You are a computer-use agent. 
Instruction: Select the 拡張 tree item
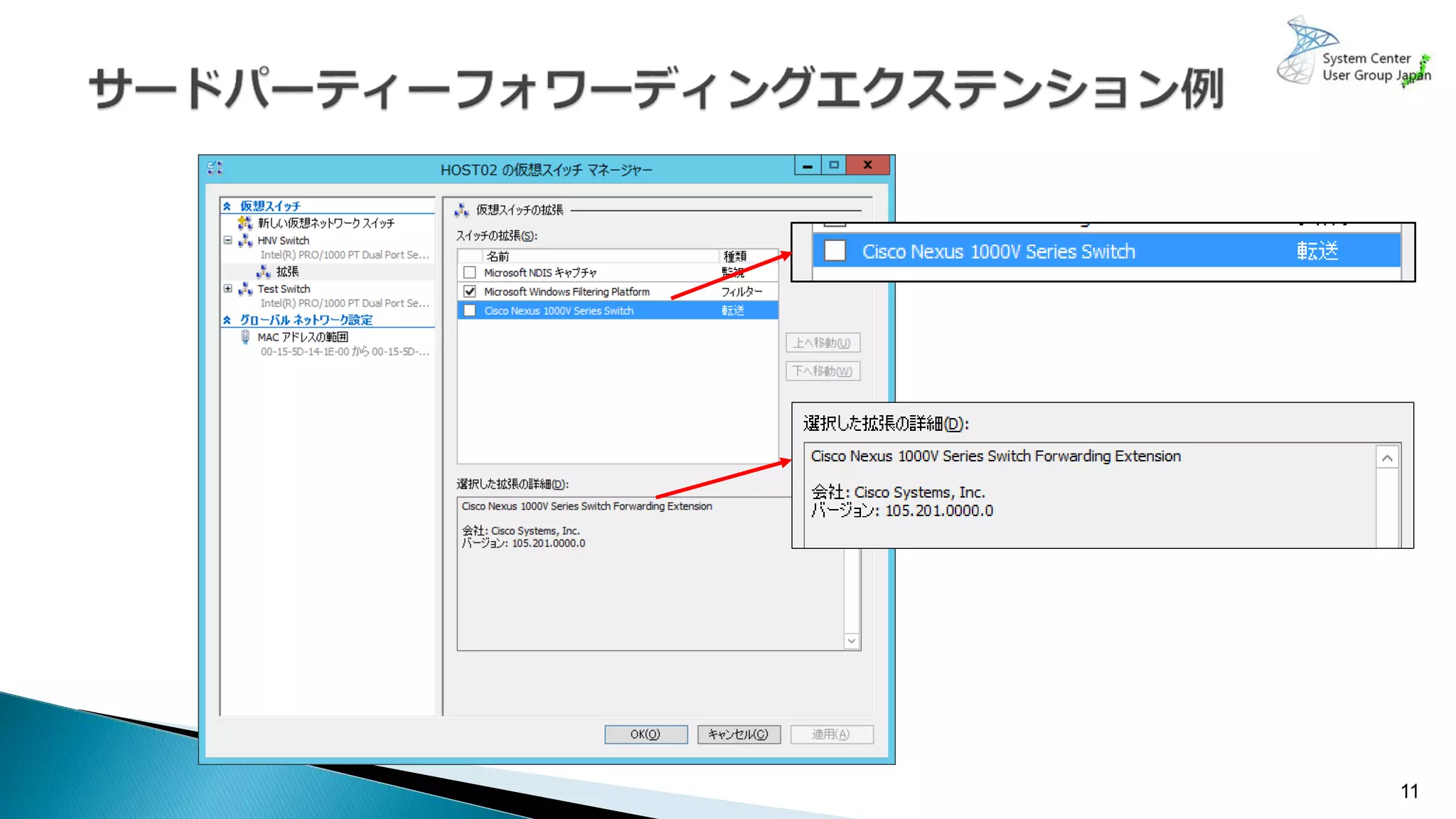287,272
